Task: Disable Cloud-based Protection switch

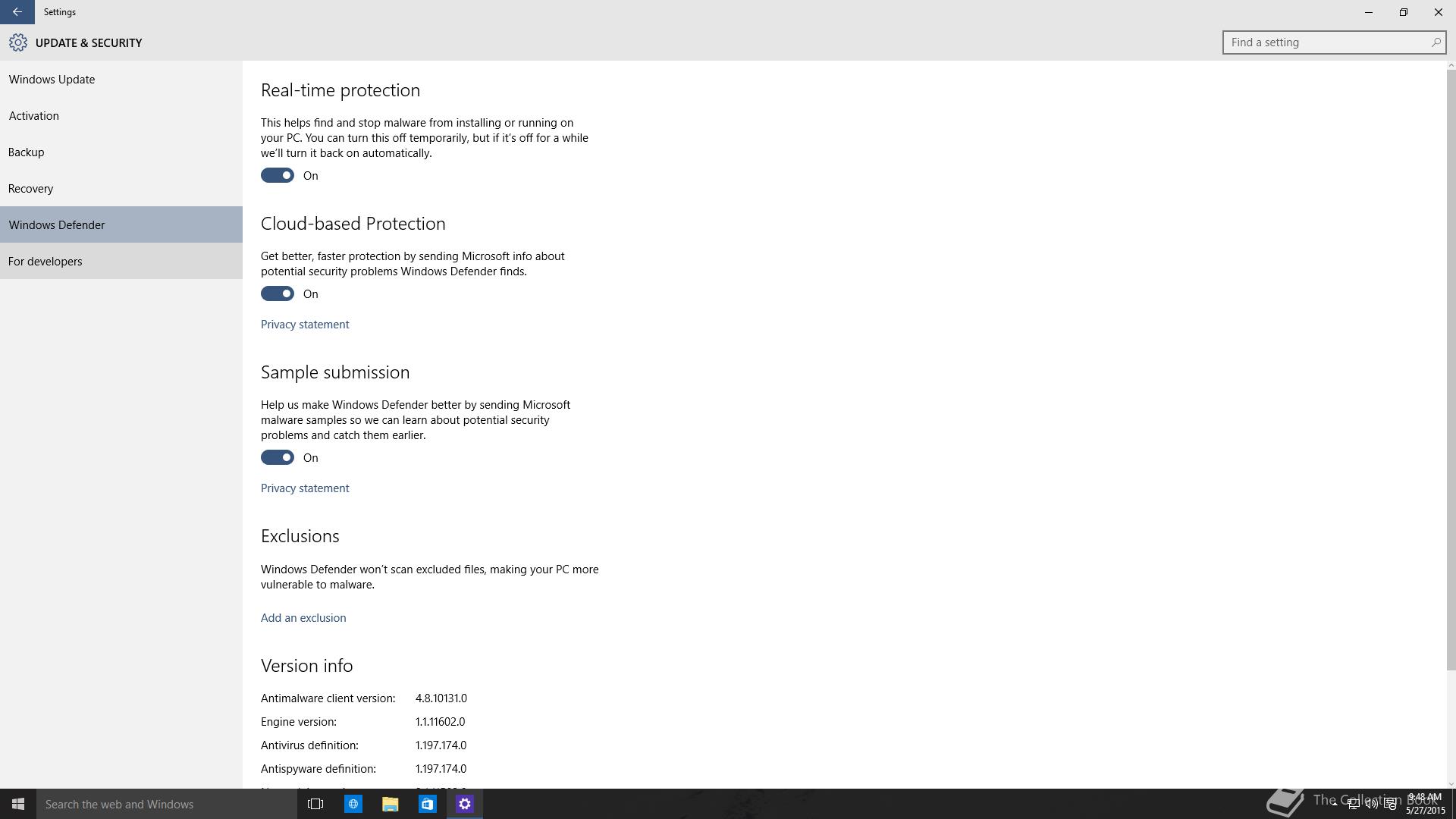Action: (x=278, y=293)
